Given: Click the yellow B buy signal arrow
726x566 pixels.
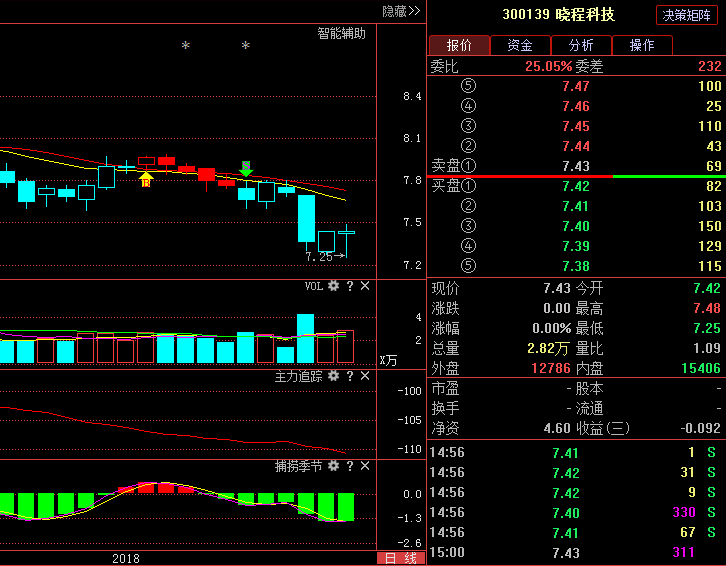Looking at the screenshot, I should coord(146,180).
